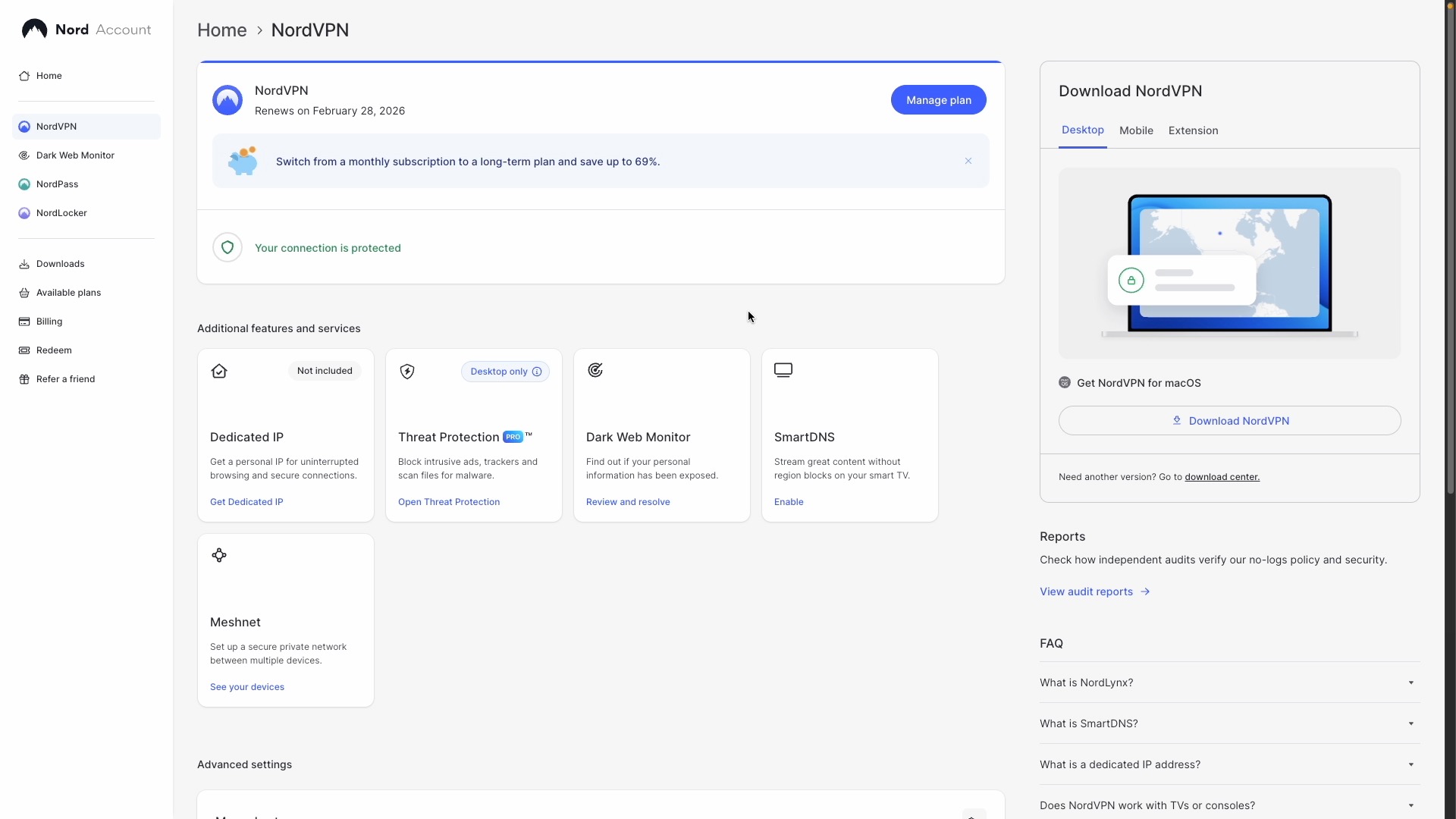1456x819 pixels.
Task: Dismiss the long-term plan savings banner
Action: pos(968,161)
